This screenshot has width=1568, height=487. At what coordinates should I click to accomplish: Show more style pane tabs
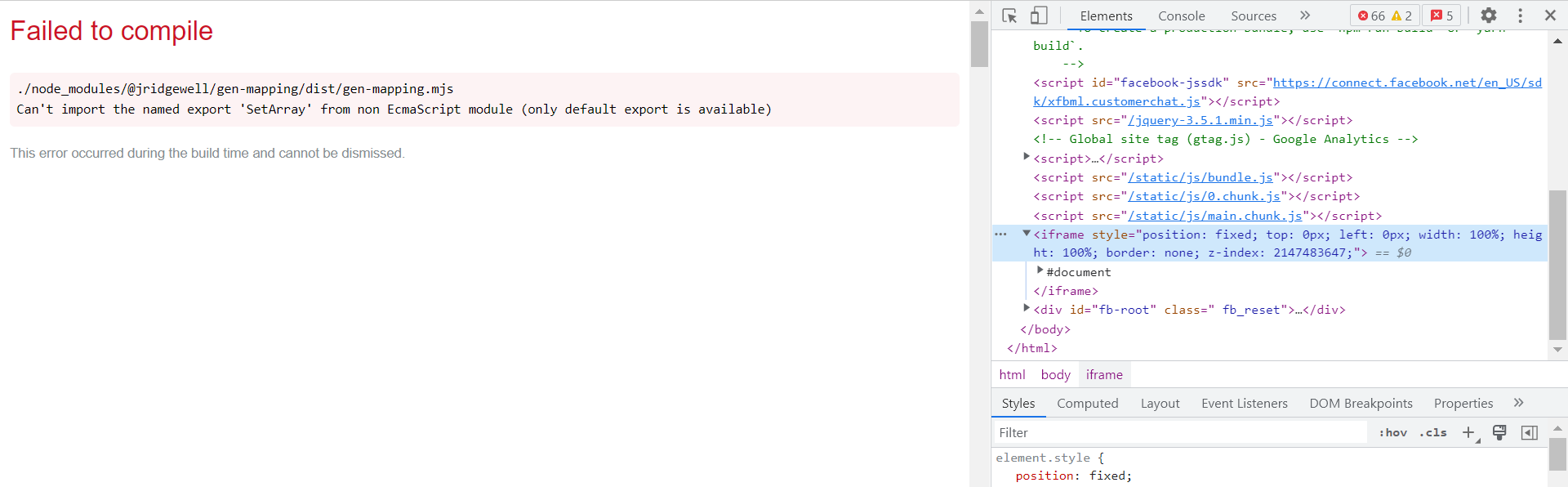[1518, 403]
